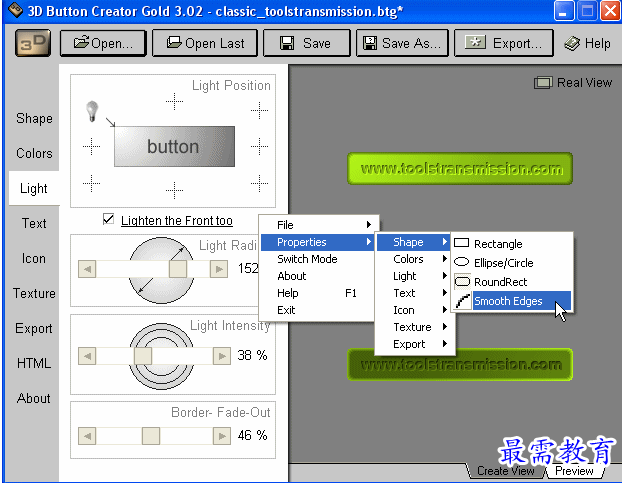Click the Border Fade-Out slider handle

pos(151,436)
